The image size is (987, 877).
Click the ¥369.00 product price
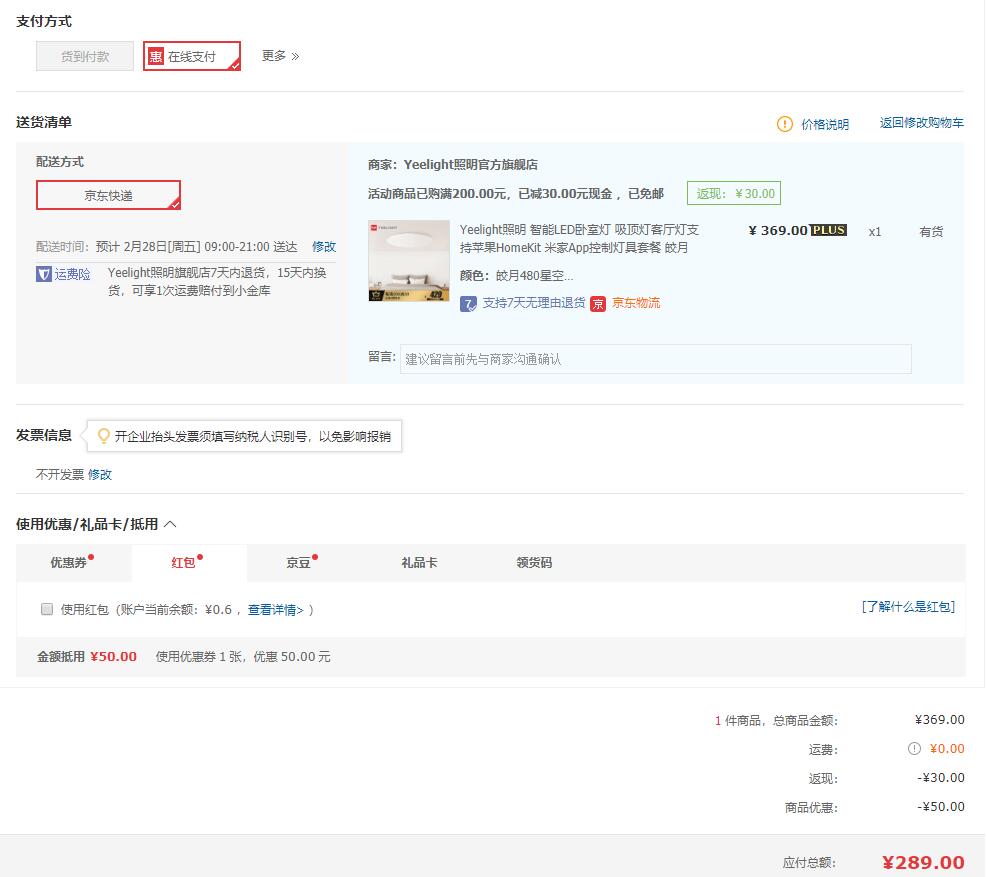click(x=777, y=230)
